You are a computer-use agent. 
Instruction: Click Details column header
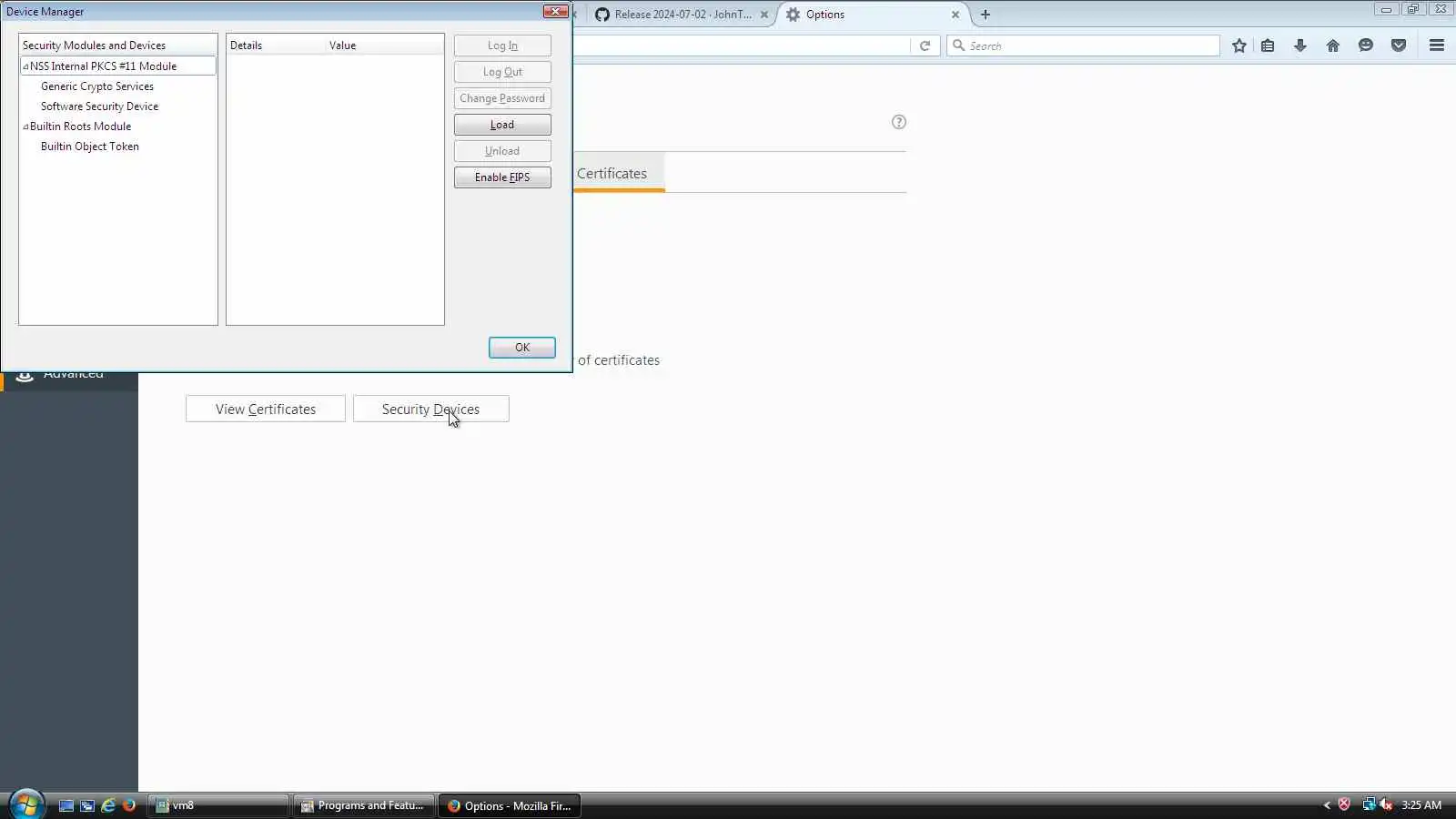tap(276, 45)
